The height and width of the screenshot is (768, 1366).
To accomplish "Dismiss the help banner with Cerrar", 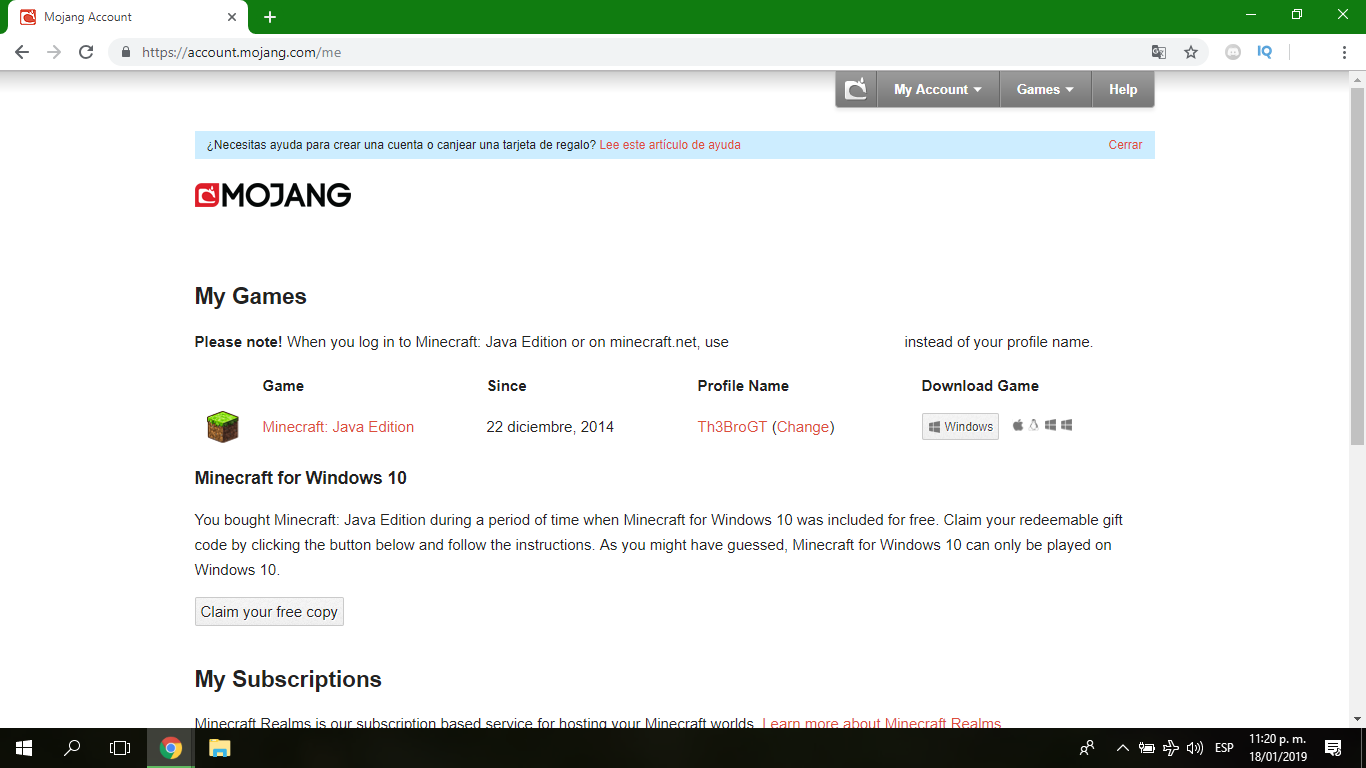I will (1125, 145).
